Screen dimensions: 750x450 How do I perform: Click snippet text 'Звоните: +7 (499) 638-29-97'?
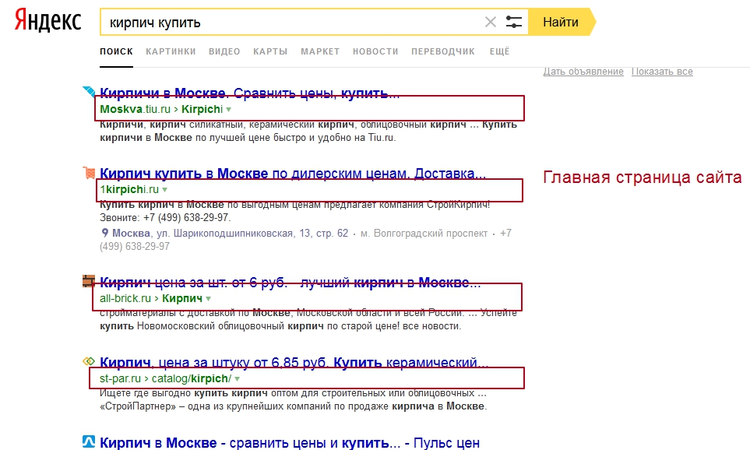165,218
